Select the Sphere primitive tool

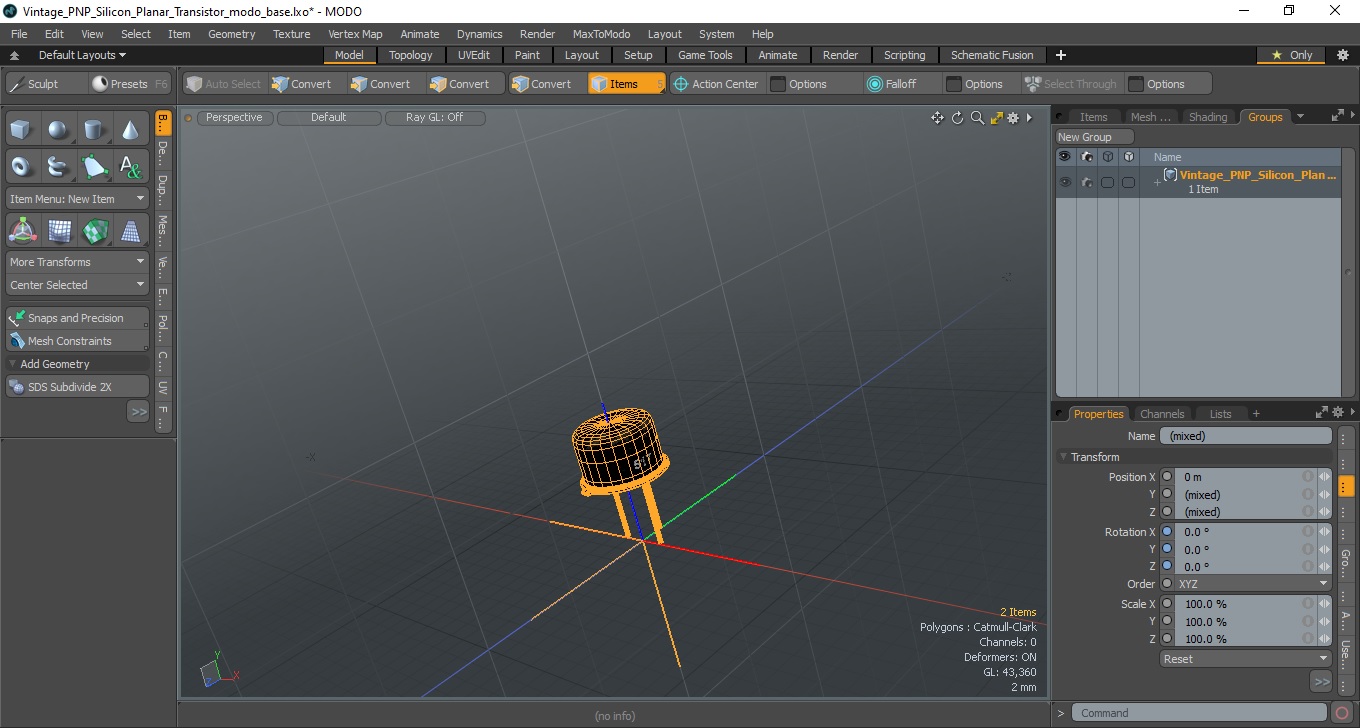click(59, 130)
